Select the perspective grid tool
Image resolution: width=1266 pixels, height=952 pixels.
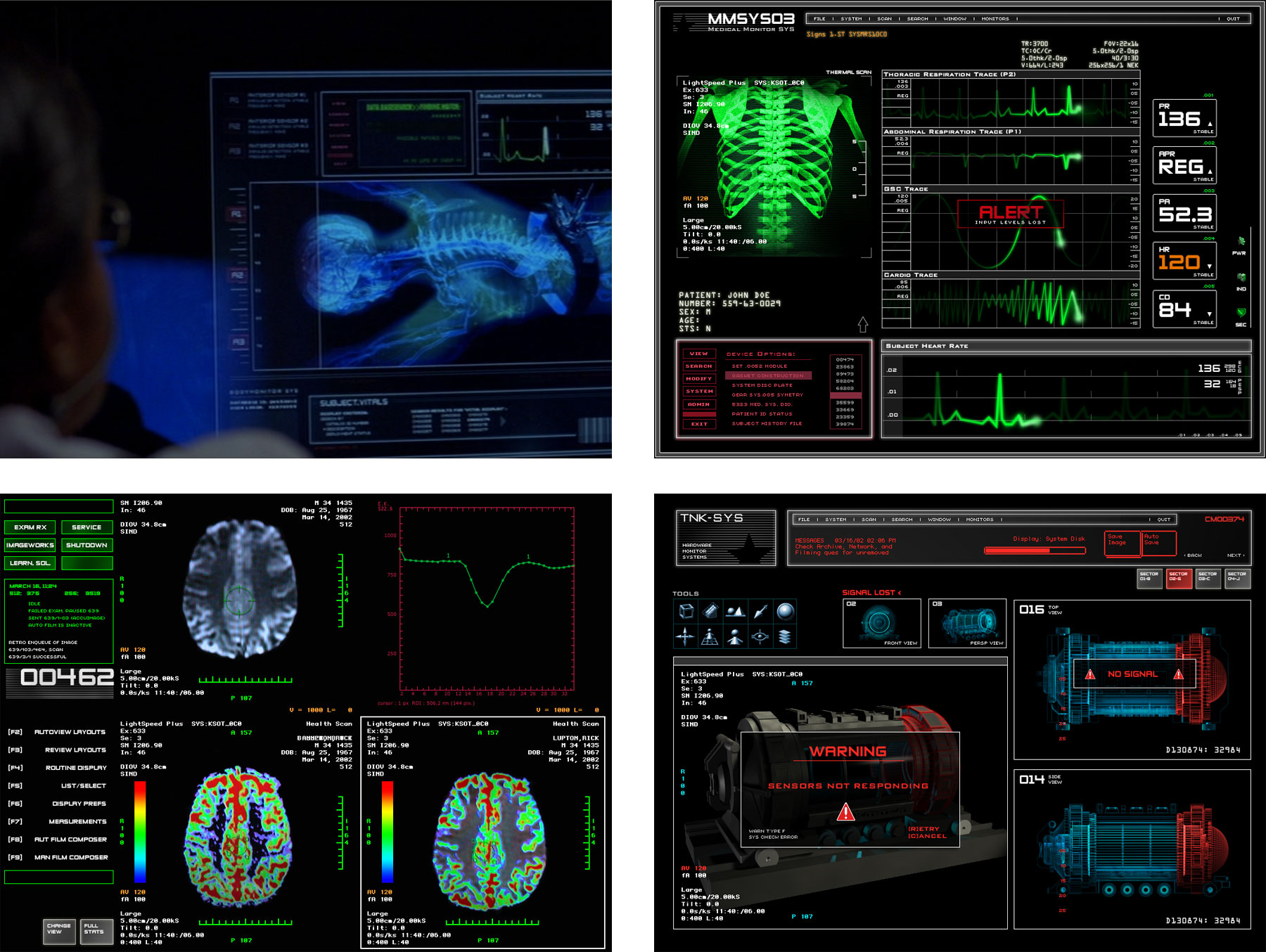pos(711,637)
